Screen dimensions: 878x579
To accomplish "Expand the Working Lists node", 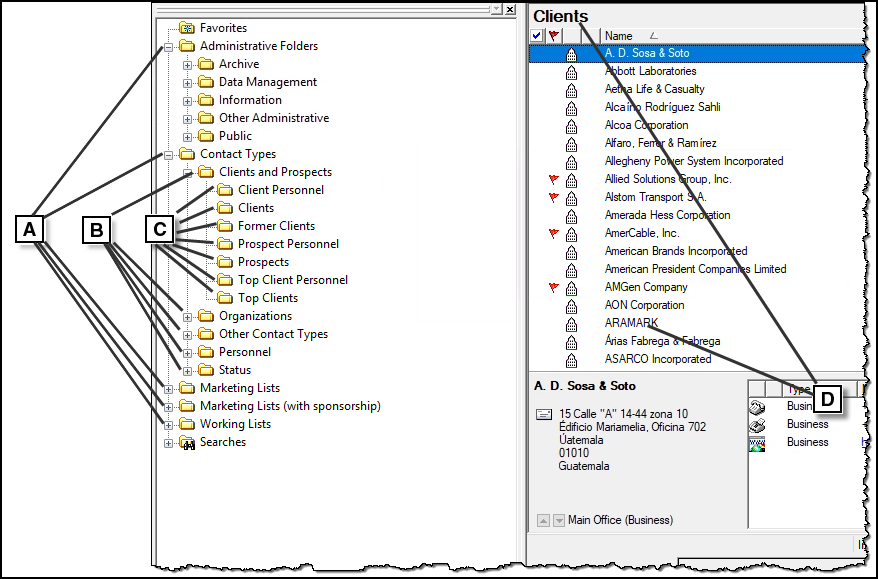I will [x=168, y=426].
